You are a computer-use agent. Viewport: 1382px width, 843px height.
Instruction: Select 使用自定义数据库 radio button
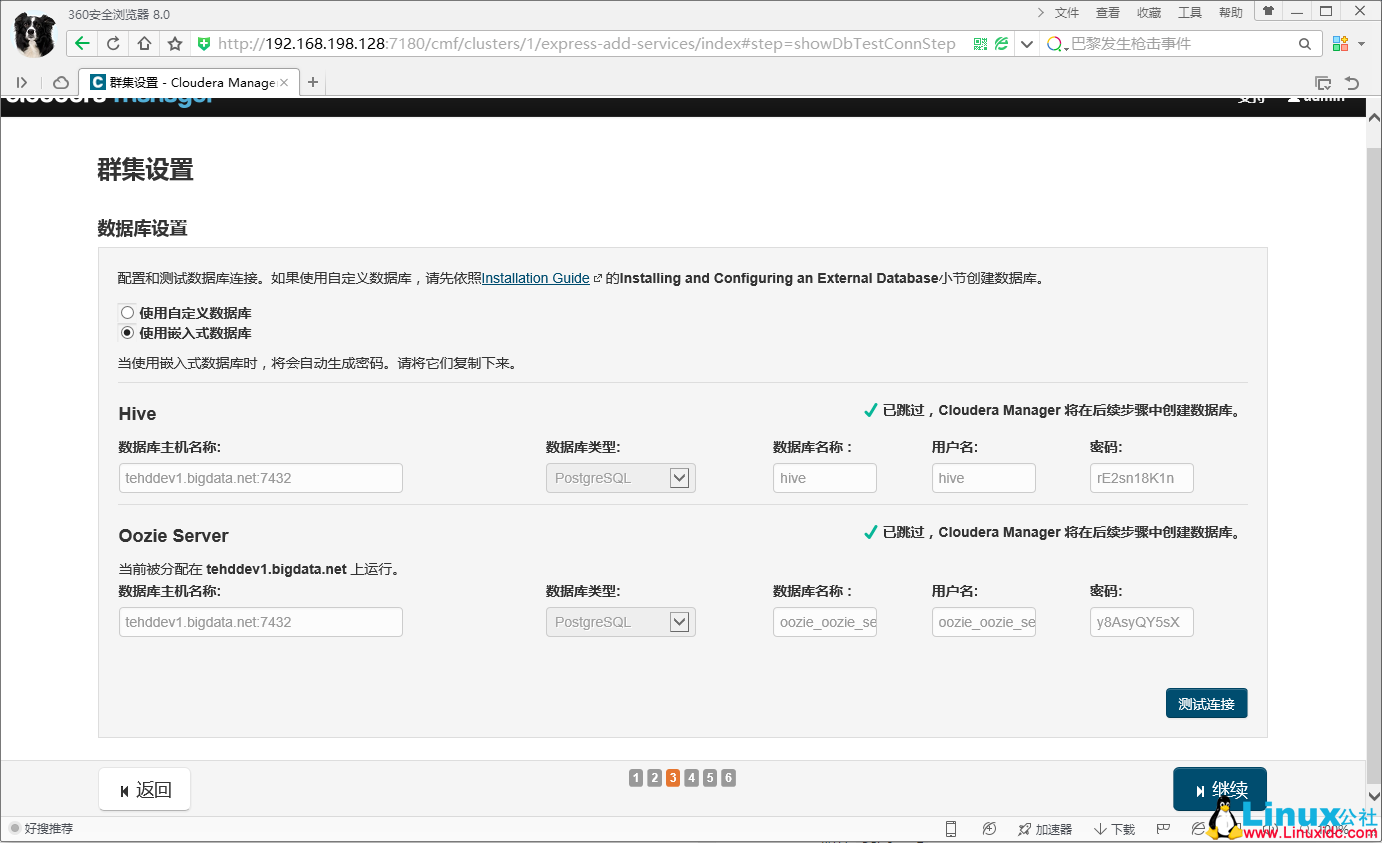[127, 311]
